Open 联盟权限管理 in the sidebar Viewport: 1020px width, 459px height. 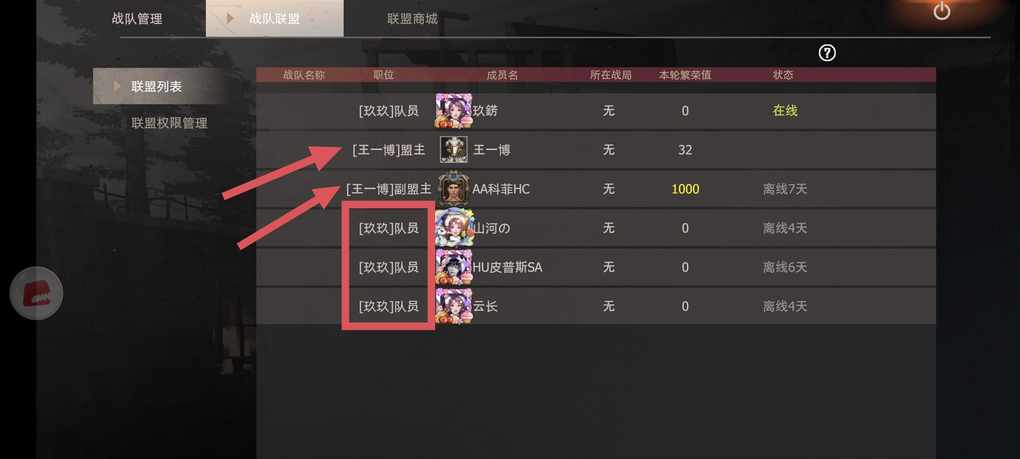[x=169, y=123]
